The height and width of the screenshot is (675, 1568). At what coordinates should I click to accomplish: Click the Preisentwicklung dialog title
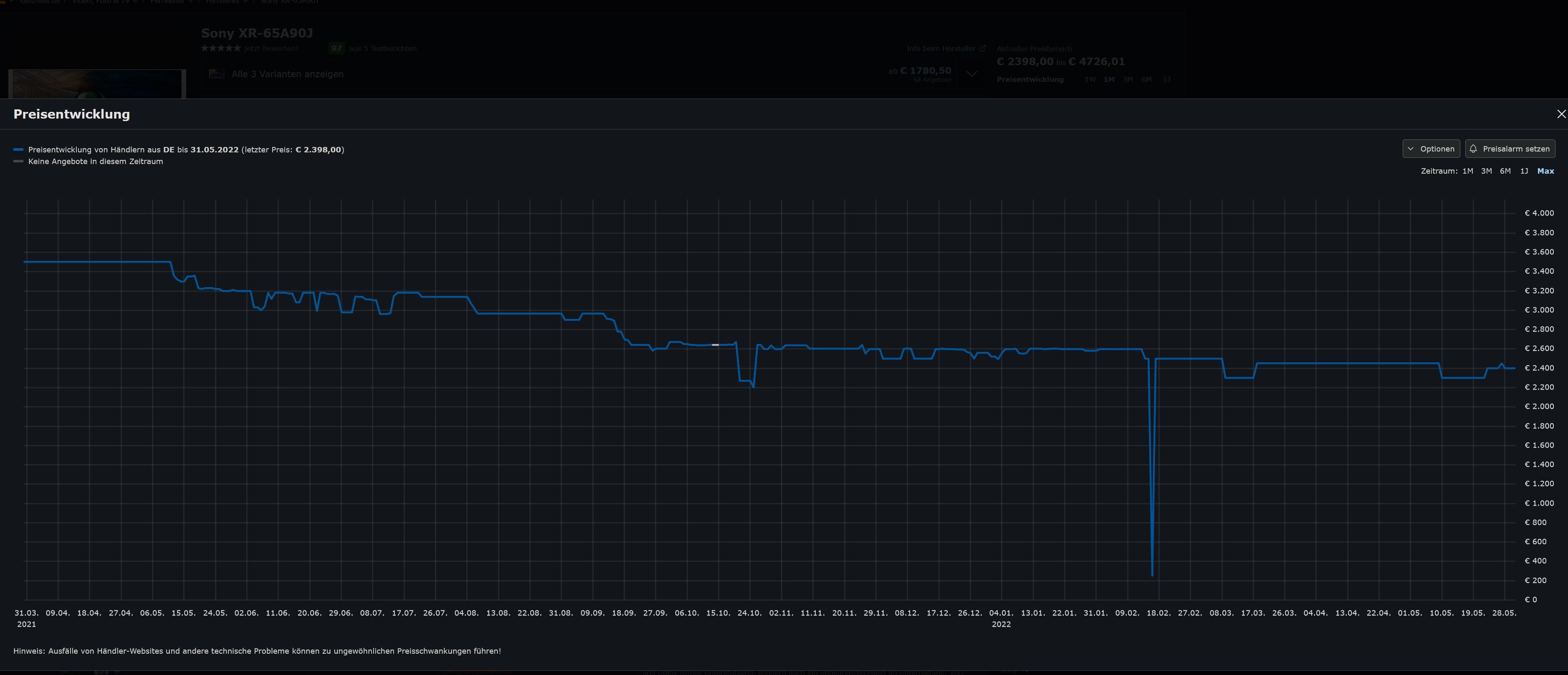(72, 114)
